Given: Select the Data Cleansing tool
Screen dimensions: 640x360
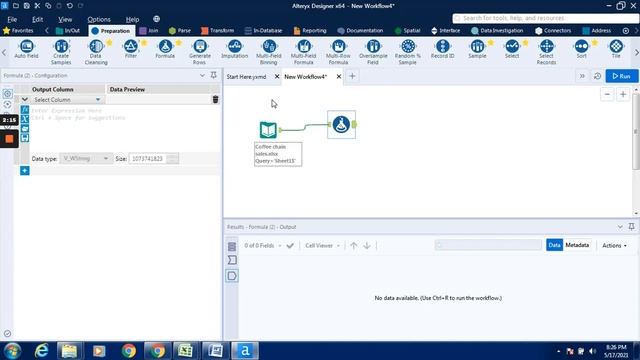Looking at the screenshot, I should coord(96,52).
